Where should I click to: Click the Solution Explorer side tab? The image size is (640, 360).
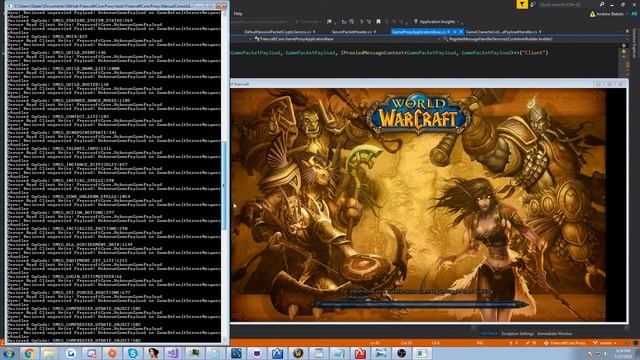[x=634, y=43]
